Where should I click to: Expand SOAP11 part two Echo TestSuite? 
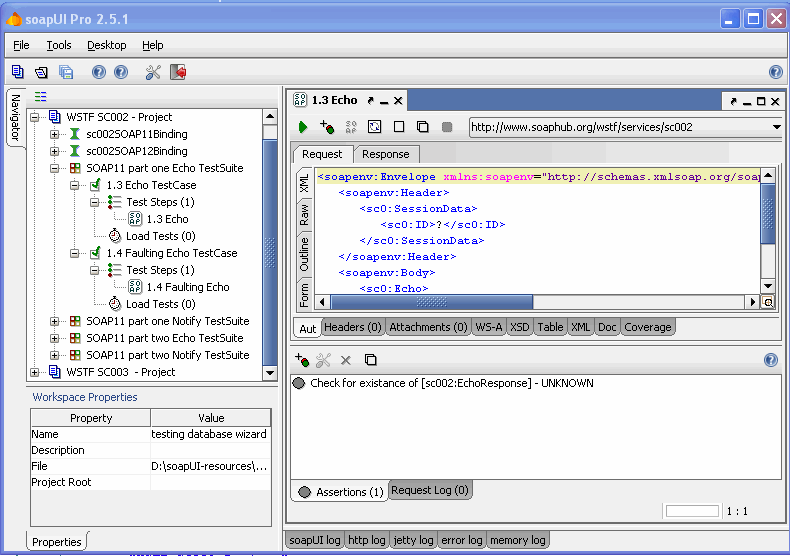click(54, 338)
